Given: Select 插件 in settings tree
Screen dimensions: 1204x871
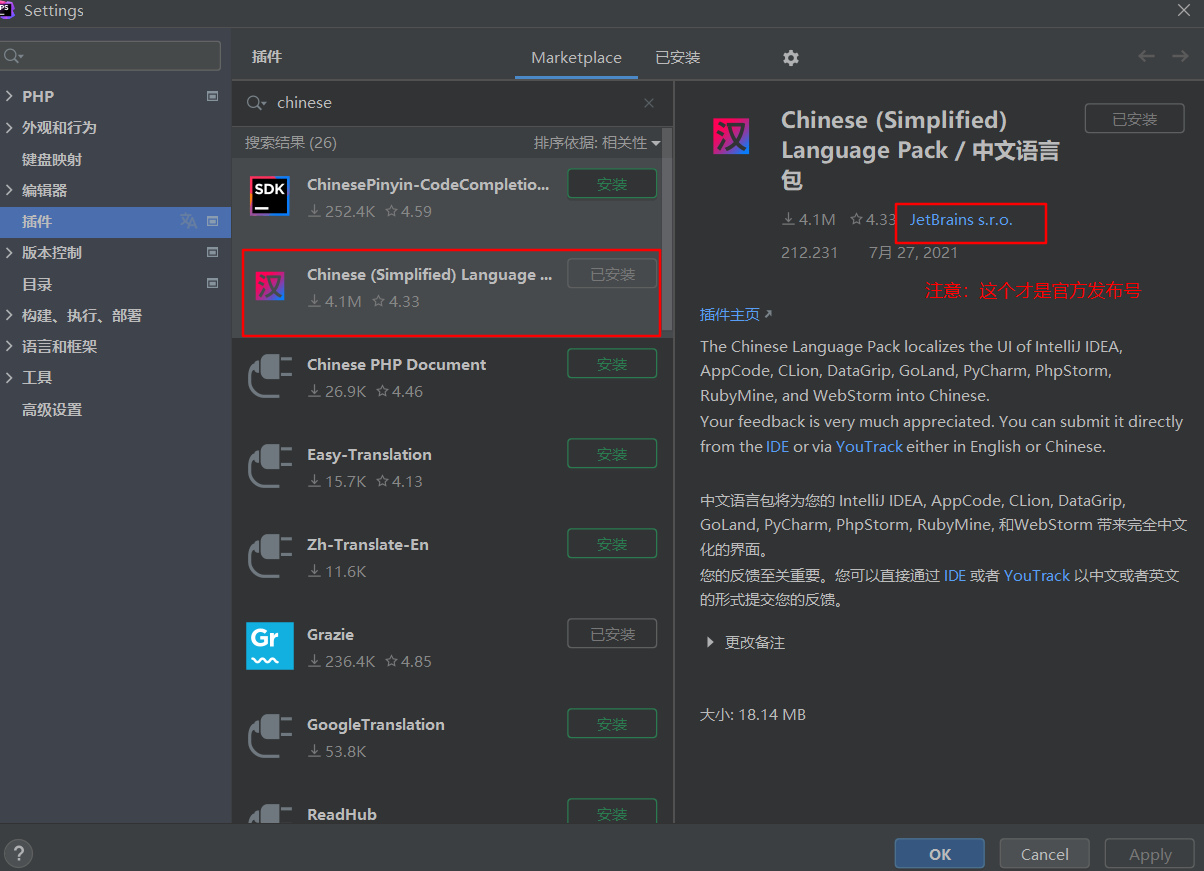Looking at the screenshot, I should coord(115,221).
